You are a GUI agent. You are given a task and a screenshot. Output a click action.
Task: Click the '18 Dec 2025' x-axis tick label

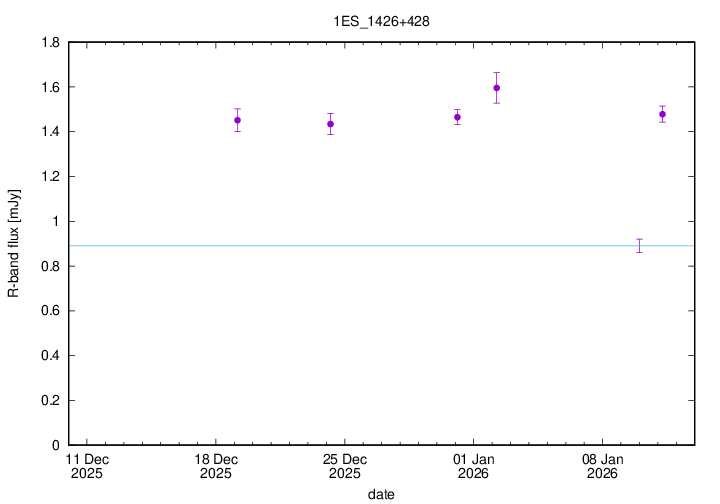[x=216, y=465]
